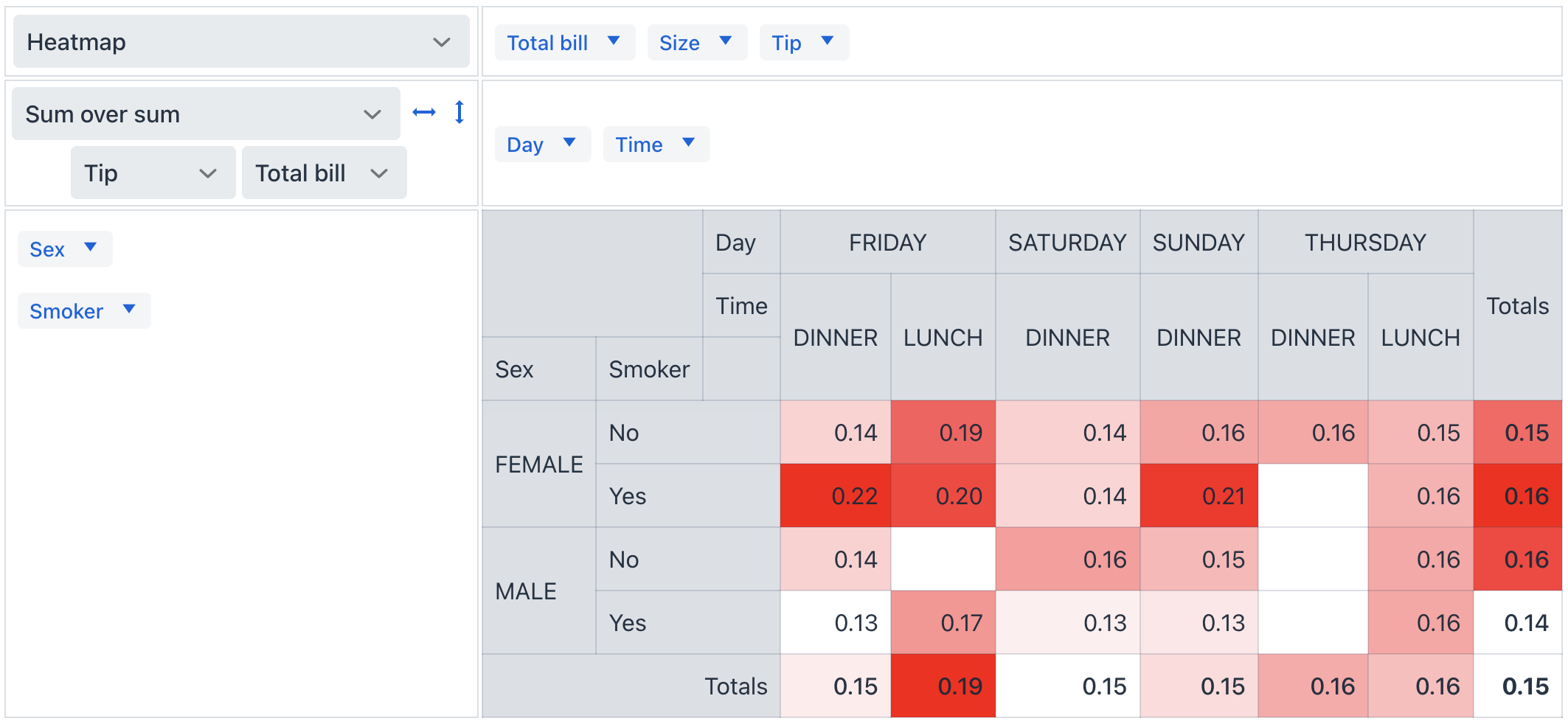Open the Heatmap renderer dropdown
The width and height of the screenshot is (1568, 721).
tap(241, 42)
